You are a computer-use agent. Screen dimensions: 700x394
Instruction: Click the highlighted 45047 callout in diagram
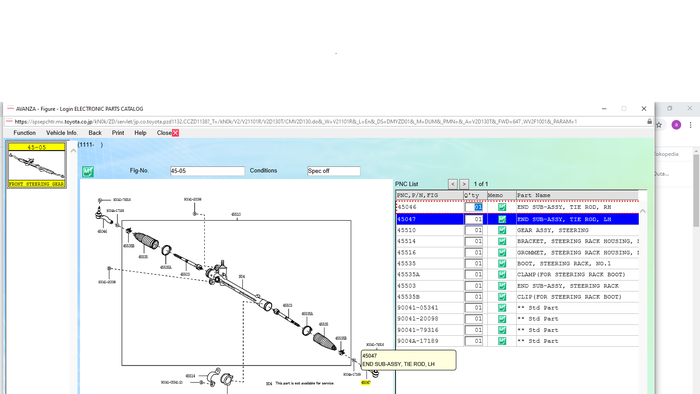pyautogui.click(x=365, y=383)
